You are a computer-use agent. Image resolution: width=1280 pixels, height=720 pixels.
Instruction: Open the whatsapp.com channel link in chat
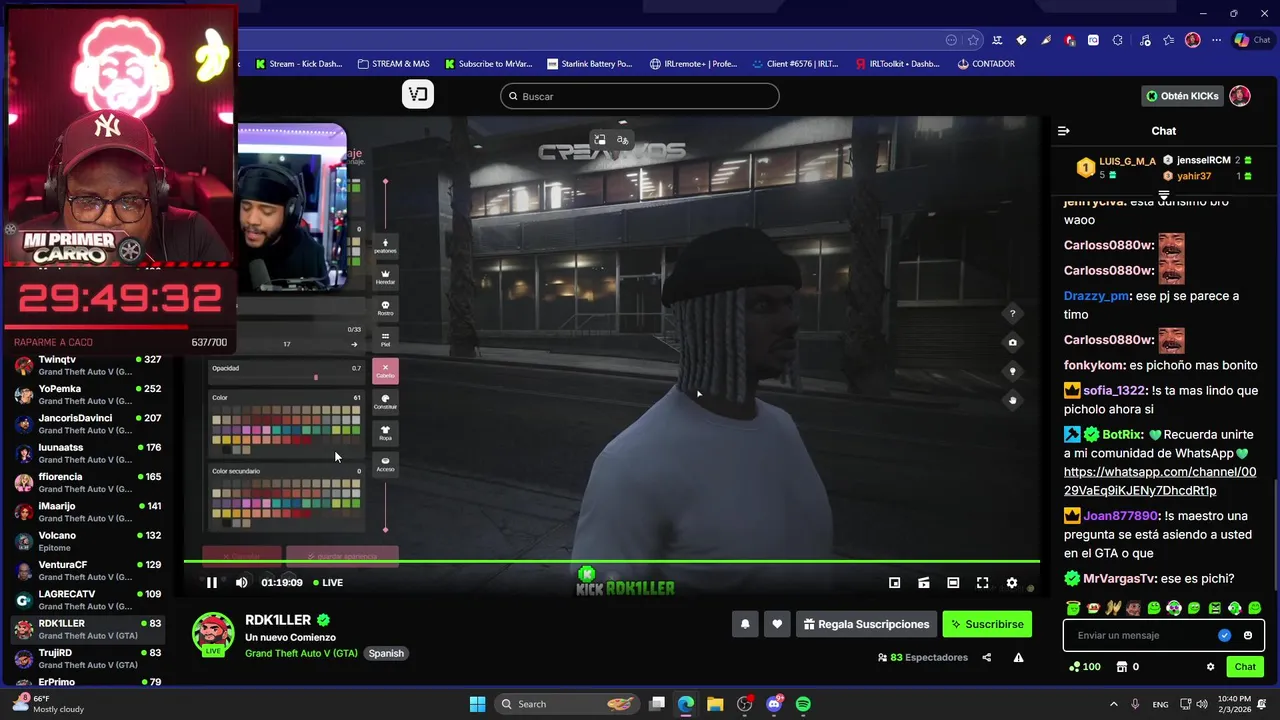click(1160, 481)
